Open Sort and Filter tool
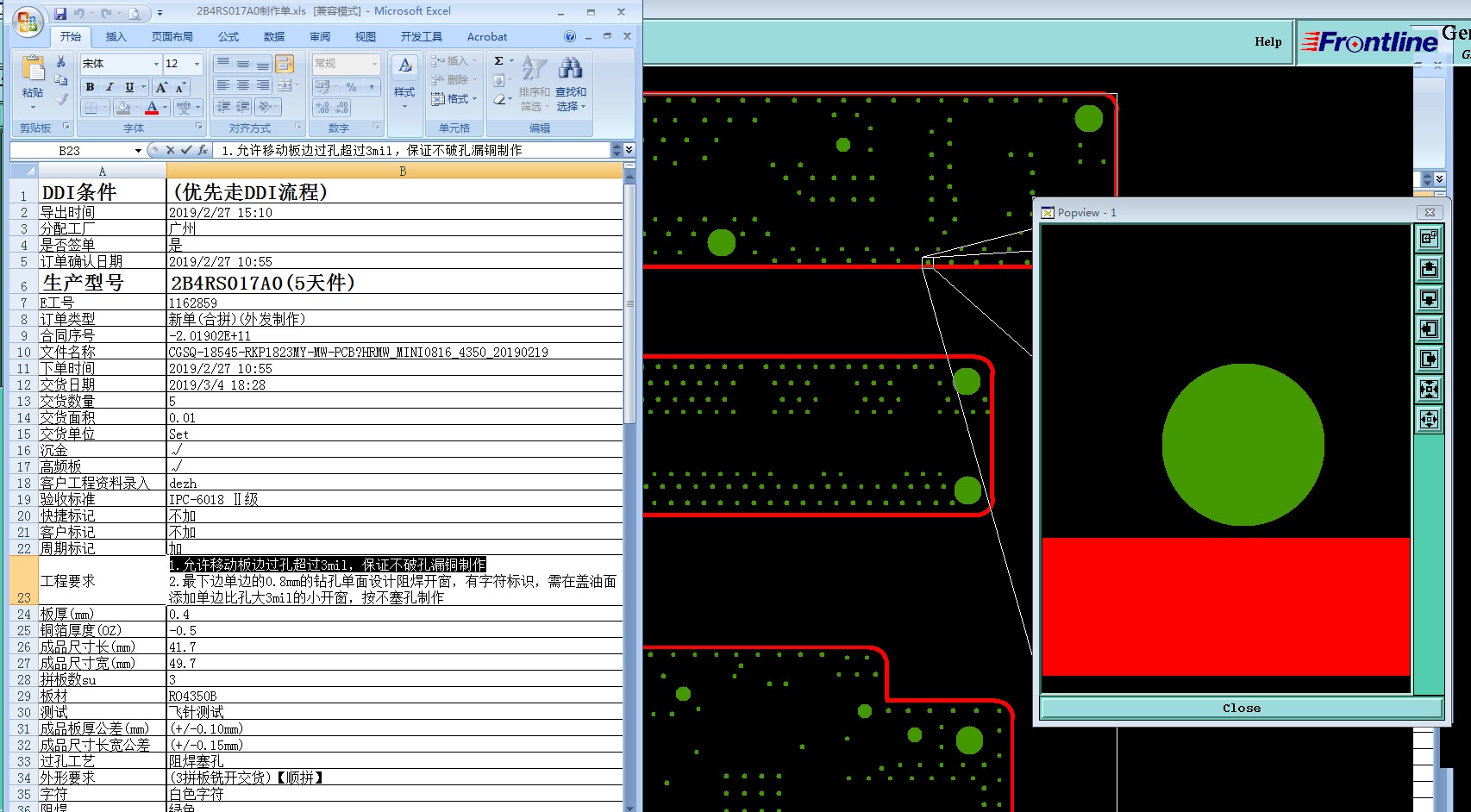The image size is (1471, 812). 535,68
